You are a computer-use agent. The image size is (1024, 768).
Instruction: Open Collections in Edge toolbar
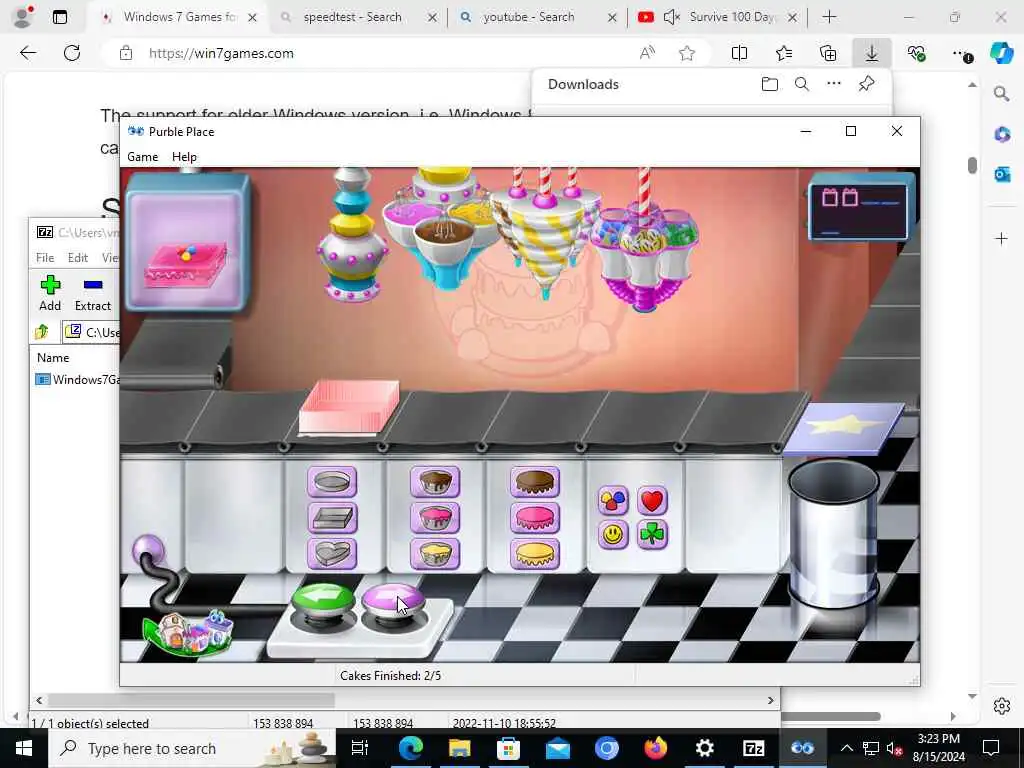(828, 54)
